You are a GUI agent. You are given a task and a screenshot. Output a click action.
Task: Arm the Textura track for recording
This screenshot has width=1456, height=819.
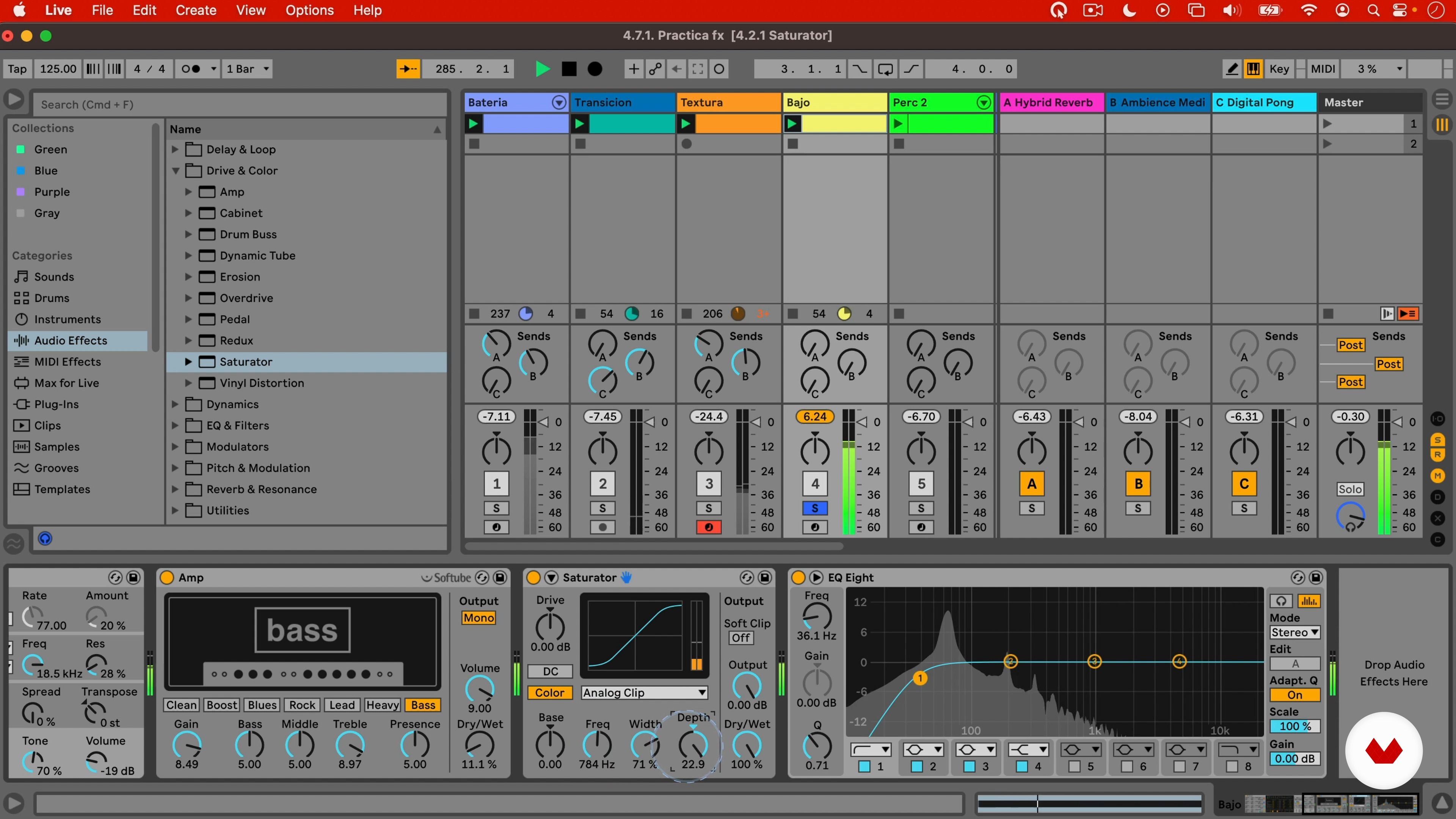709,527
